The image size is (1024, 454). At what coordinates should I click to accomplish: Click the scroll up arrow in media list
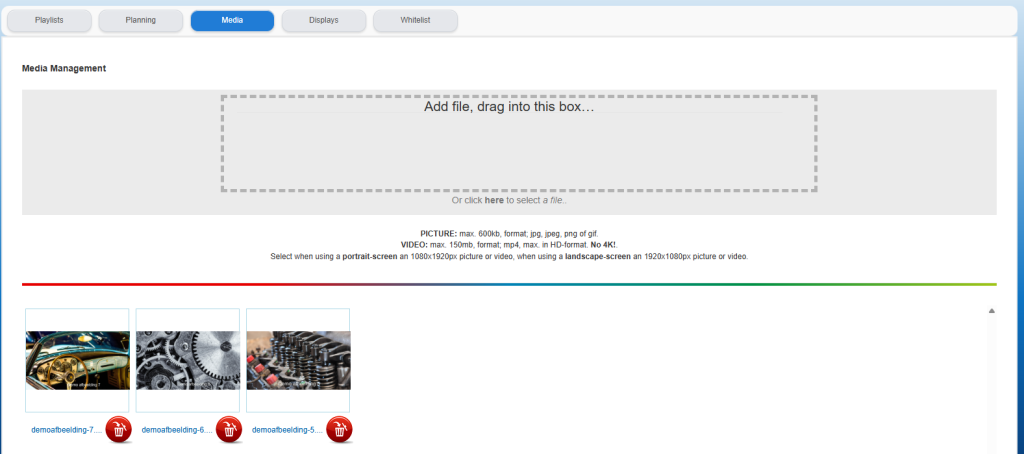[991, 311]
